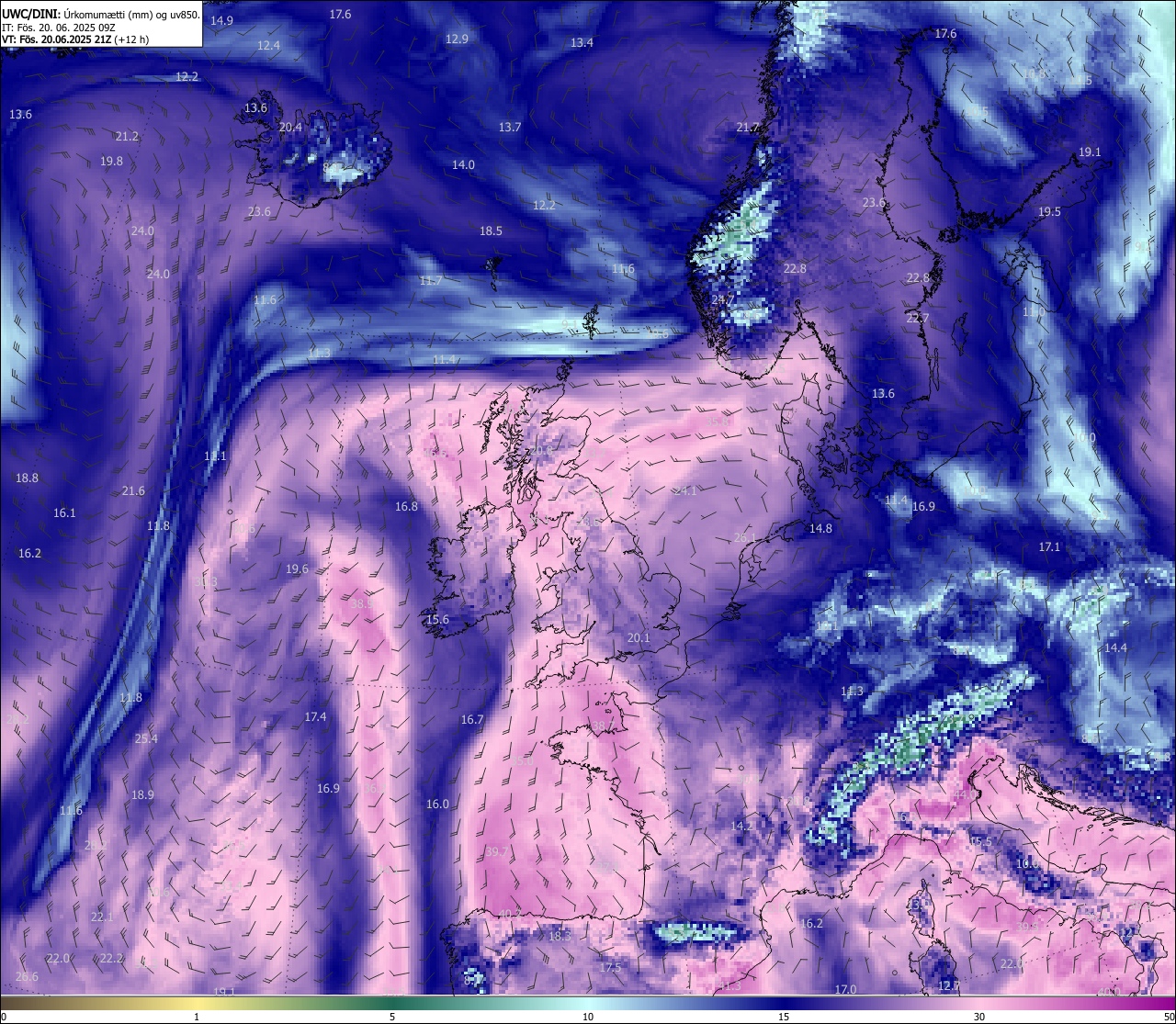The height and width of the screenshot is (1024, 1176).
Task: Click the 14.8 value near Denmark
Action: tap(820, 528)
